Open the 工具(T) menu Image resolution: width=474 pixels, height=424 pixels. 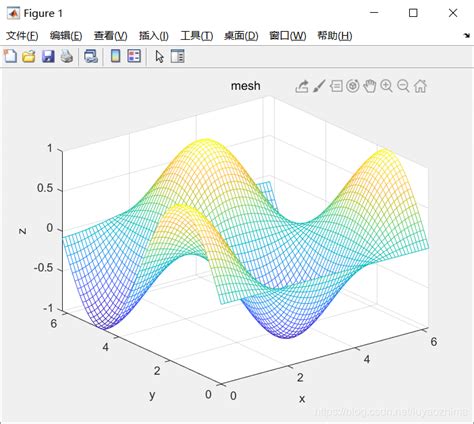(x=197, y=35)
